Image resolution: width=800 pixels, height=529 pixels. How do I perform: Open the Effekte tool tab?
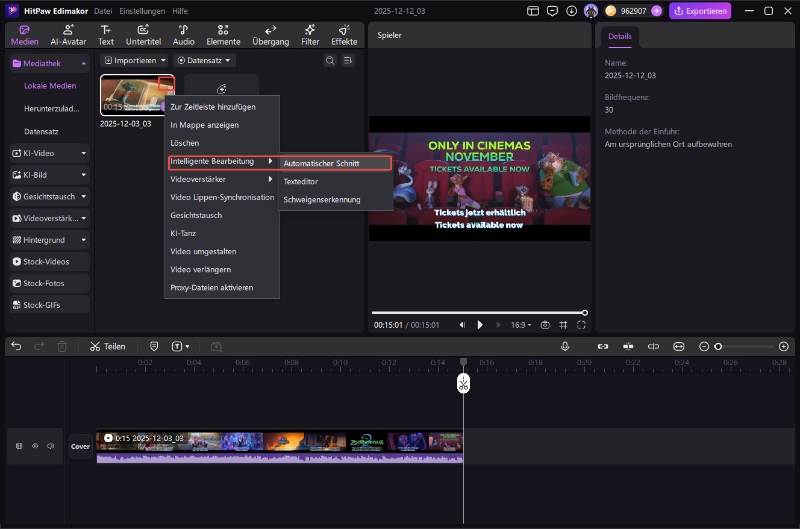pyautogui.click(x=344, y=35)
